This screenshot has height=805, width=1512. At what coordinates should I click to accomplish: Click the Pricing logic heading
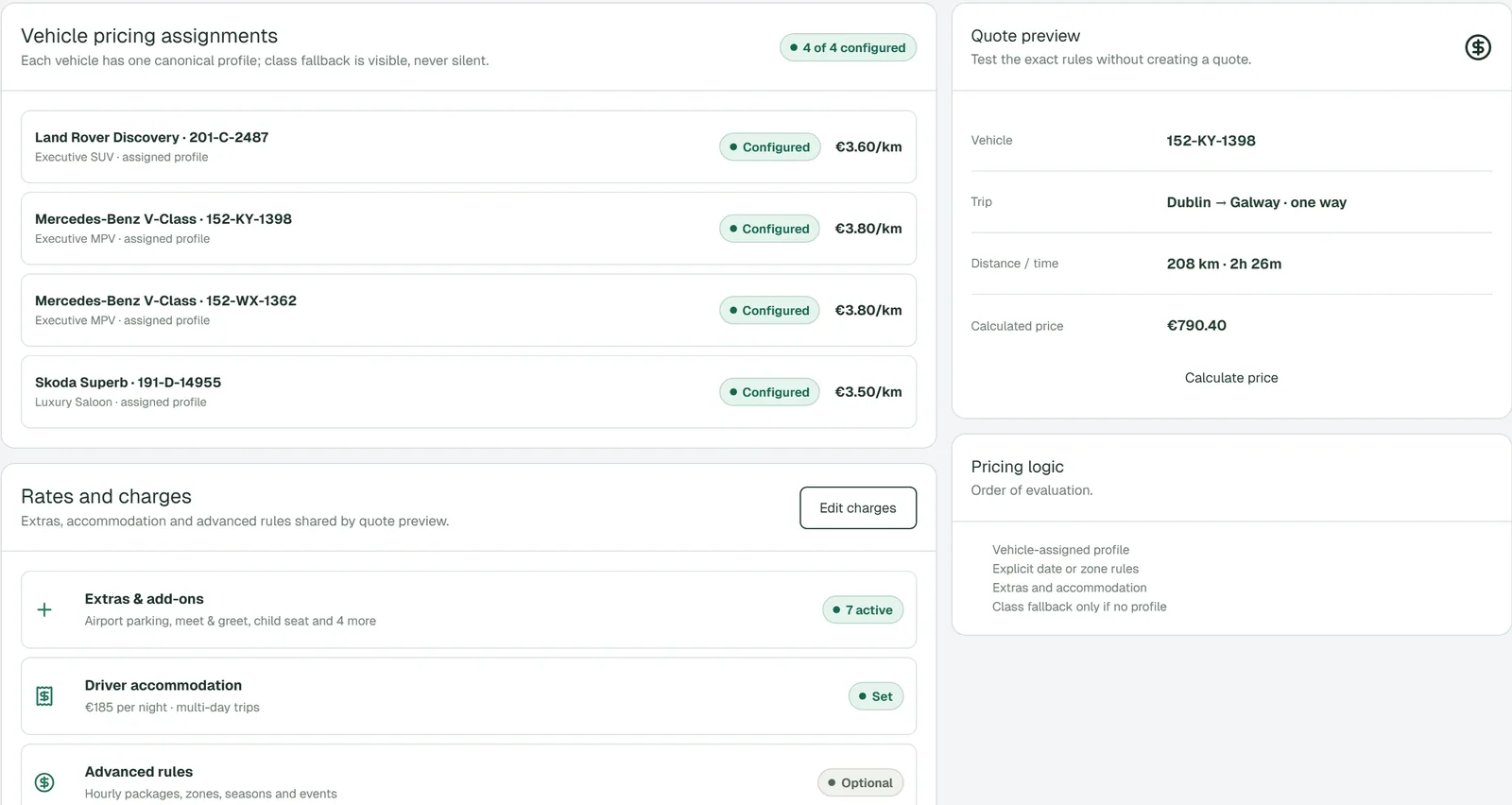(1018, 467)
